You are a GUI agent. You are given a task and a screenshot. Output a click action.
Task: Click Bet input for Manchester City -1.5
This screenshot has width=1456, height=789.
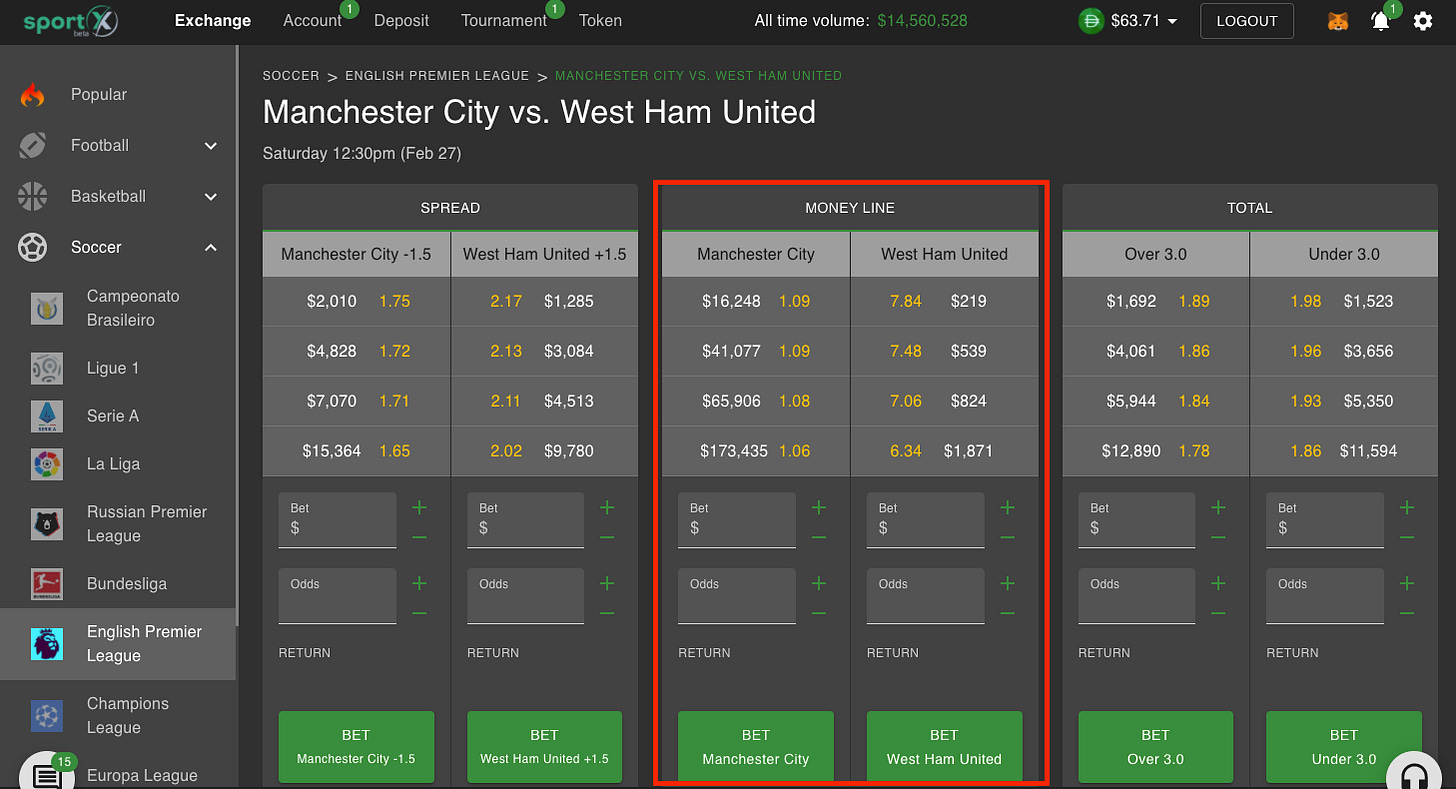(337, 520)
